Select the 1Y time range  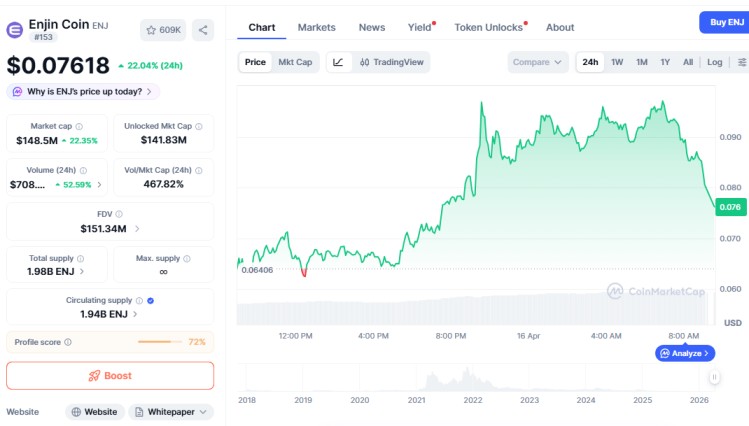(x=665, y=62)
